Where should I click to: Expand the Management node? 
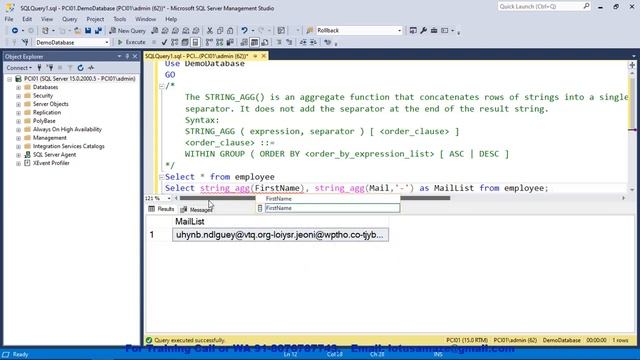18,138
